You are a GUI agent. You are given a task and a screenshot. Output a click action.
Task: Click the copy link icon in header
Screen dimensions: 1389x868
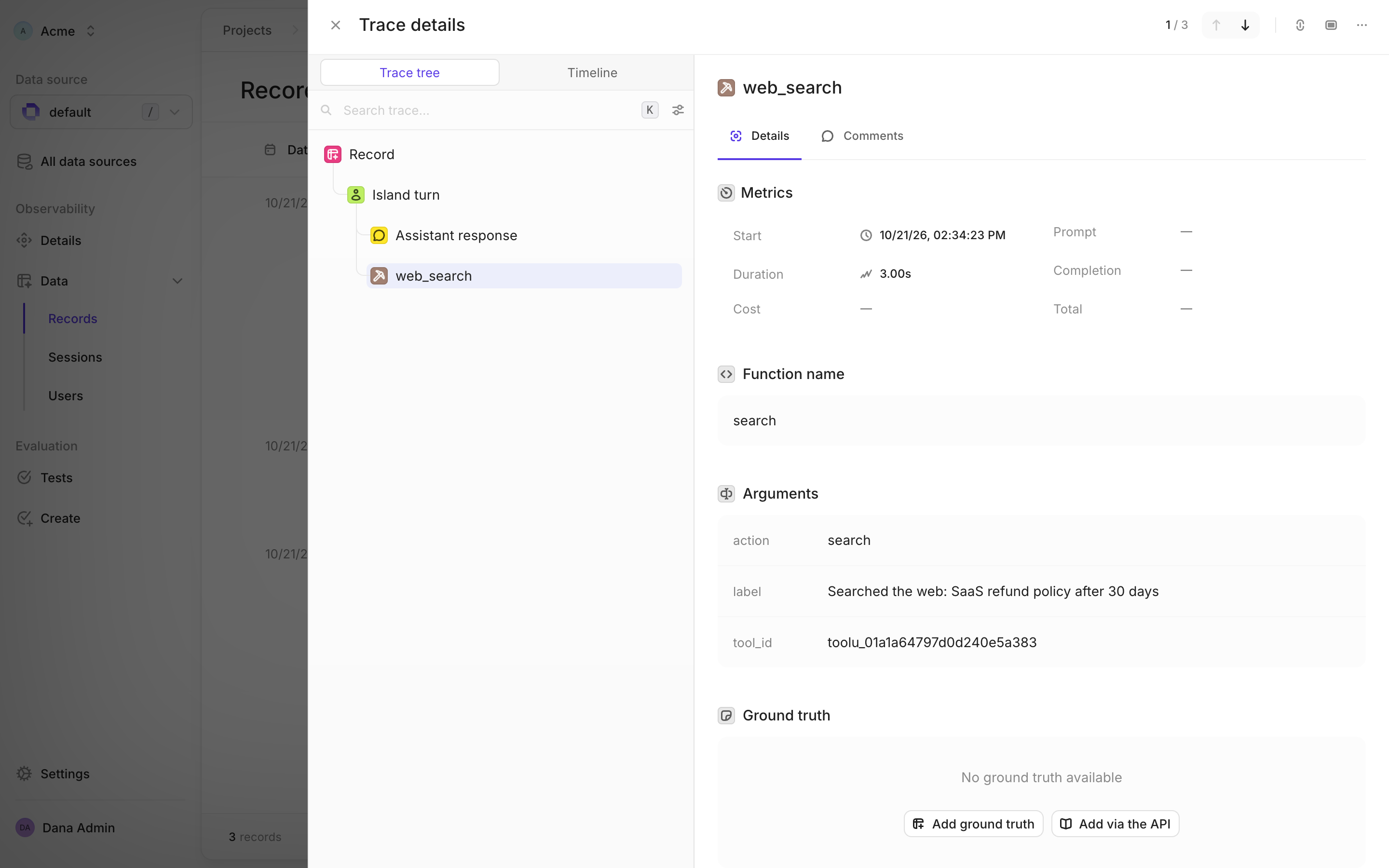pos(1300,25)
